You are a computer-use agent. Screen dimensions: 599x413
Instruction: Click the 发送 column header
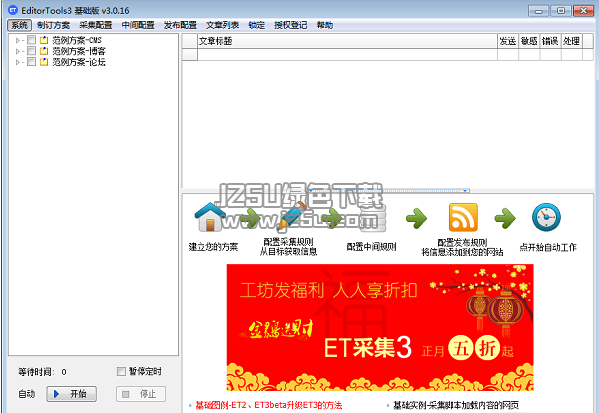point(508,41)
